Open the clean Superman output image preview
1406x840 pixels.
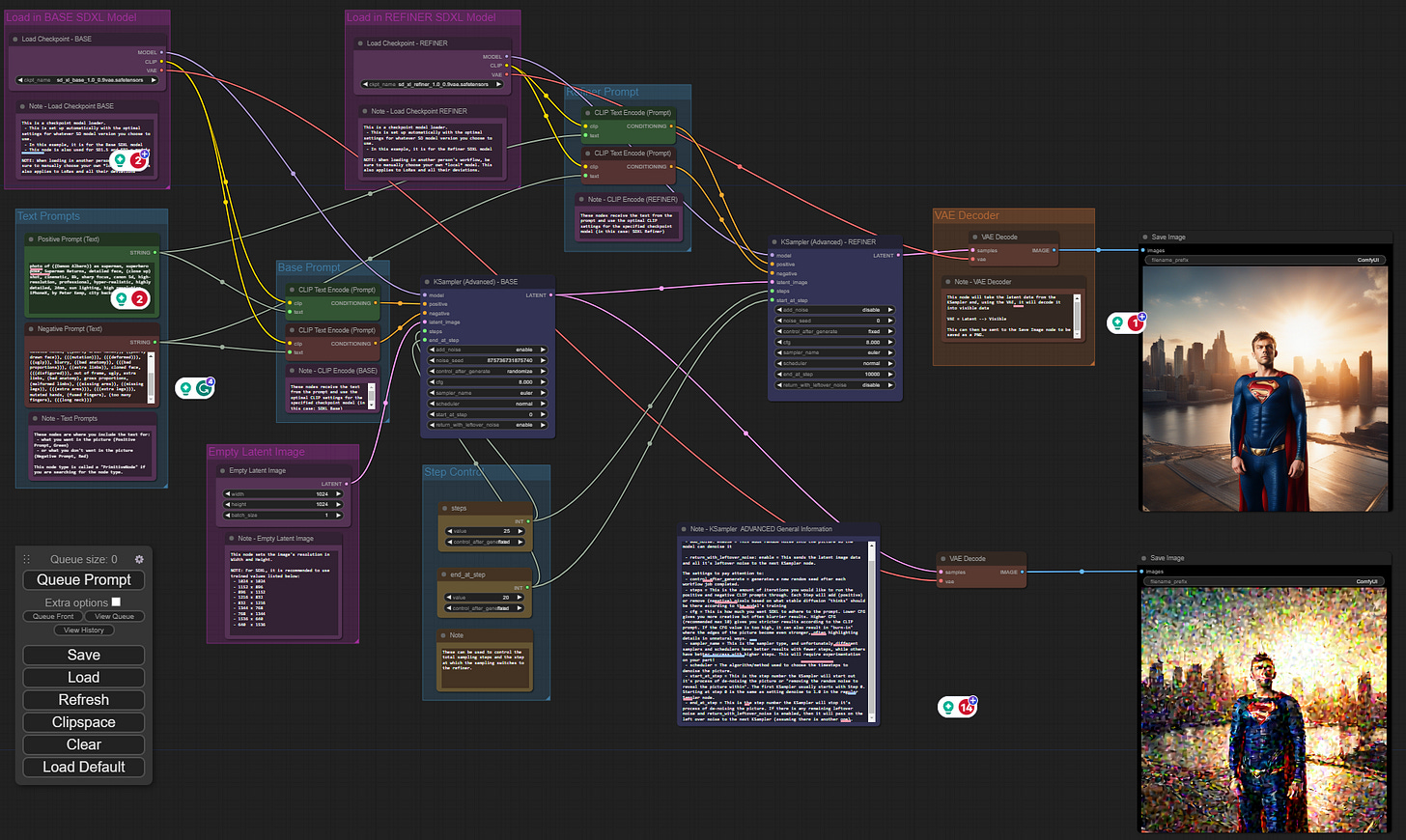tap(1265, 389)
